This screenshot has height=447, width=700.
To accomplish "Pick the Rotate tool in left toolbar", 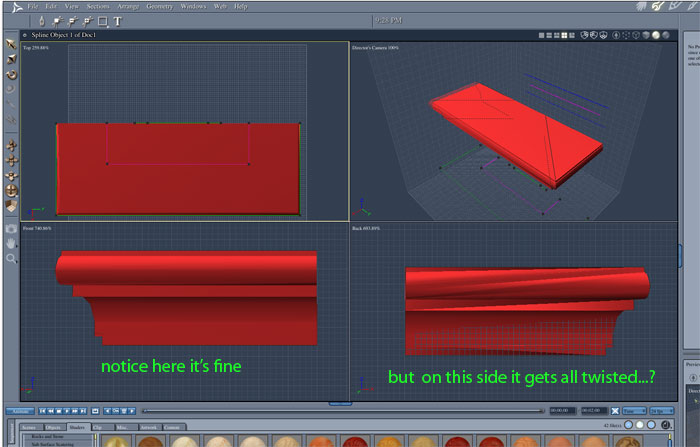I will 11,75.
